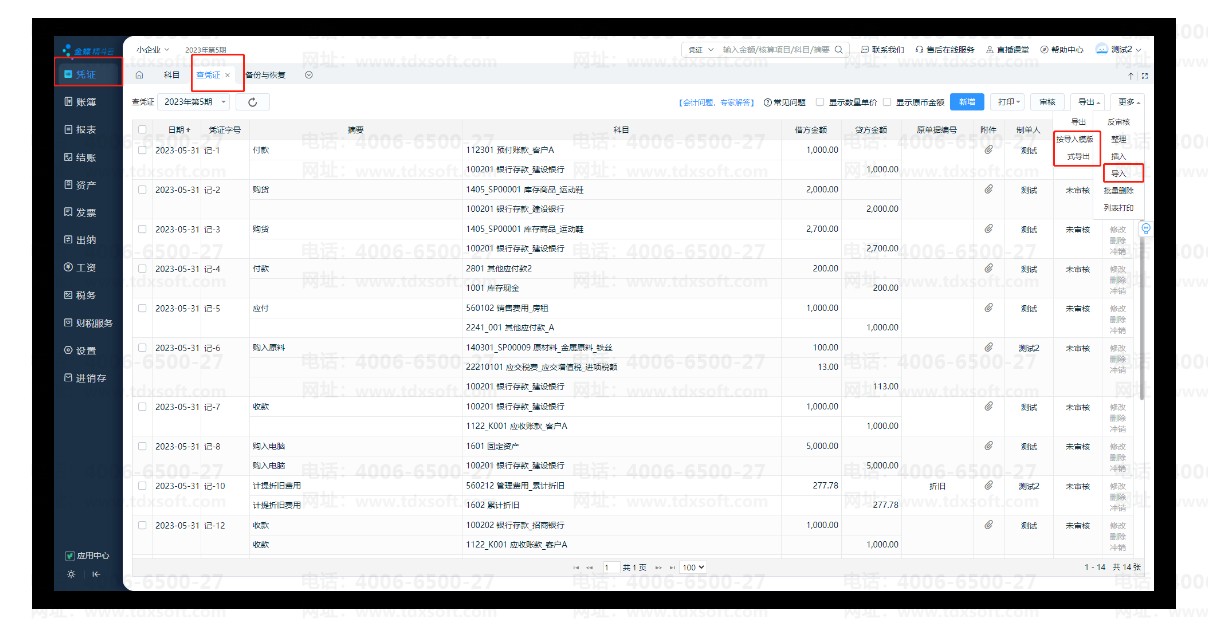The image size is (1208, 627).
Task: Select 批量删除 from the 更多 menu
Action: coord(1119,190)
